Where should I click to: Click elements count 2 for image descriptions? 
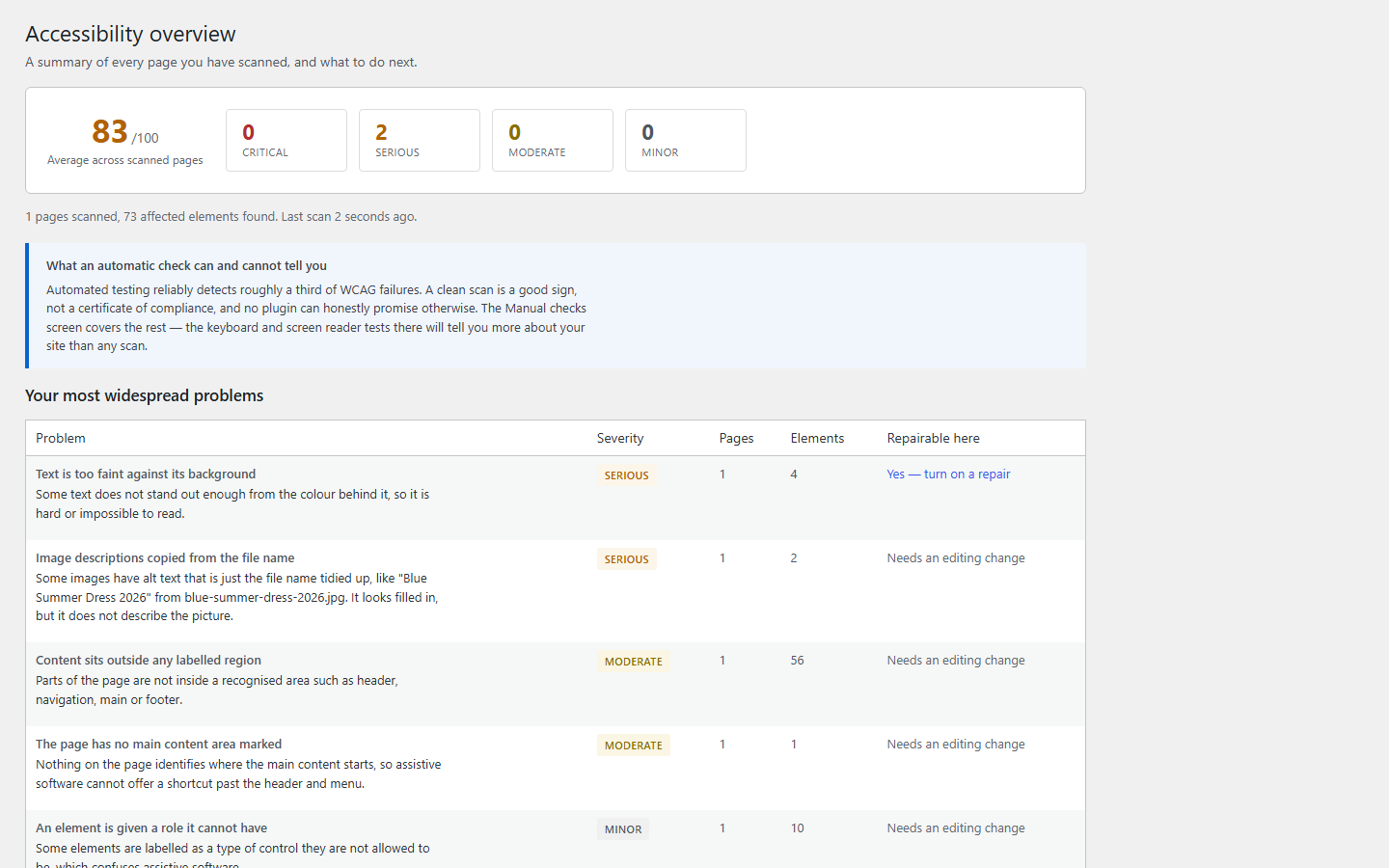(x=794, y=558)
